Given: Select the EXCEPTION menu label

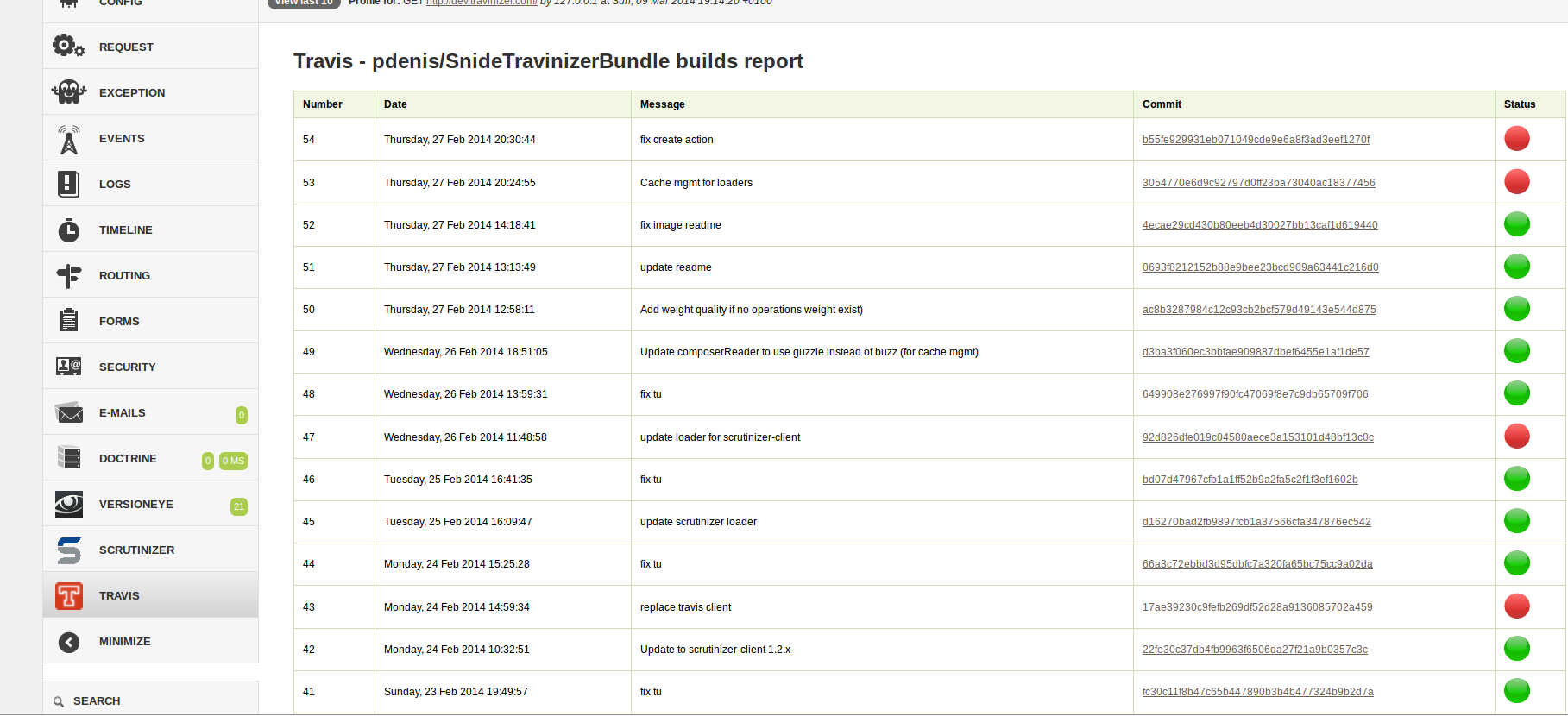Looking at the screenshot, I should tap(132, 93).
